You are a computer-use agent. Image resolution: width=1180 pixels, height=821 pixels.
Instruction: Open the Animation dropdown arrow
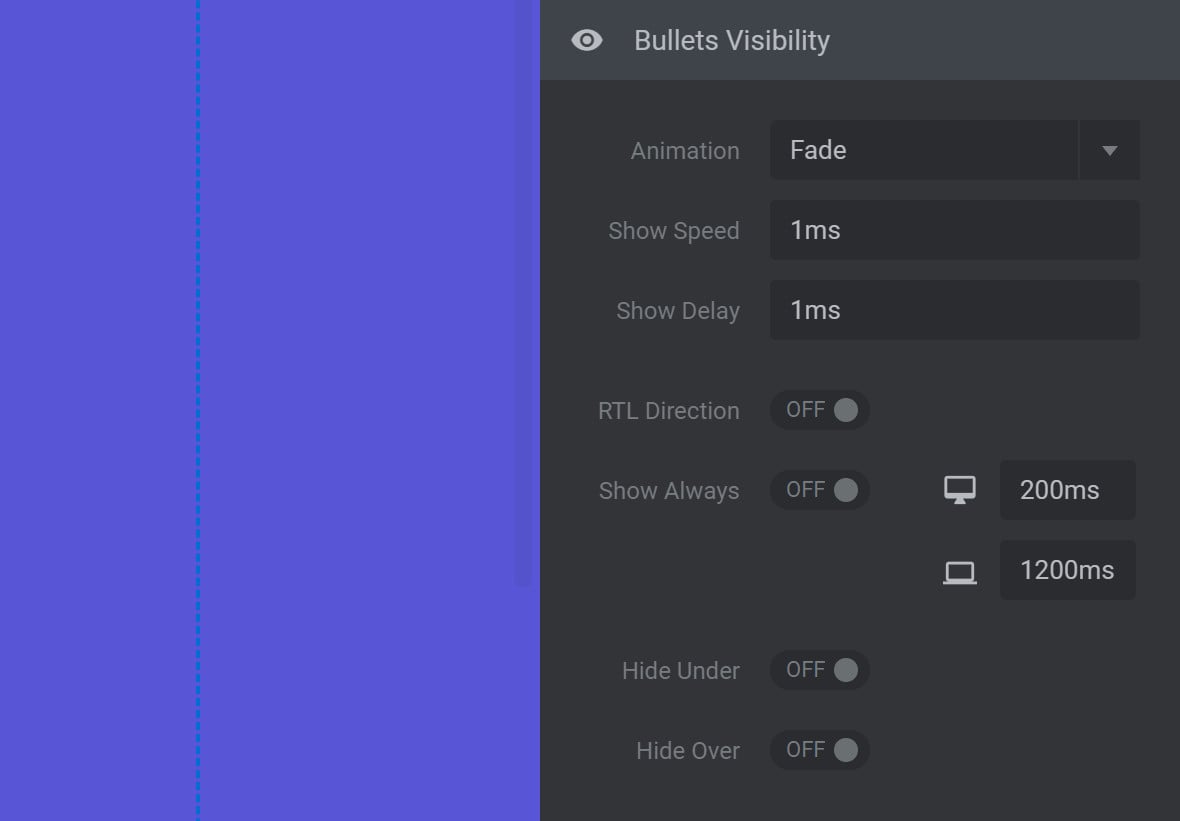coord(1109,151)
